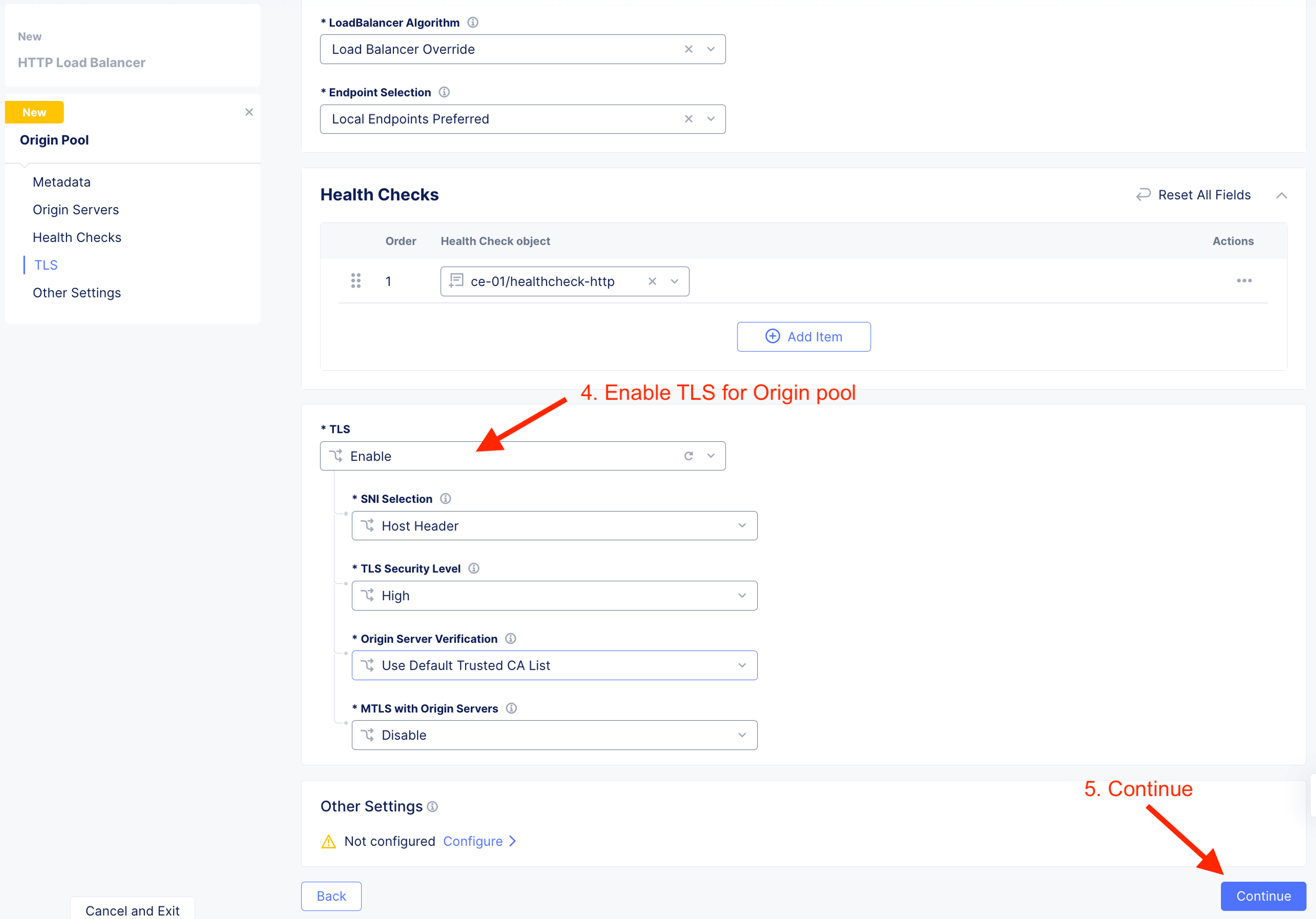The height and width of the screenshot is (919, 1316).
Task: Clear the Load Balancer Override selection
Action: click(x=688, y=49)
